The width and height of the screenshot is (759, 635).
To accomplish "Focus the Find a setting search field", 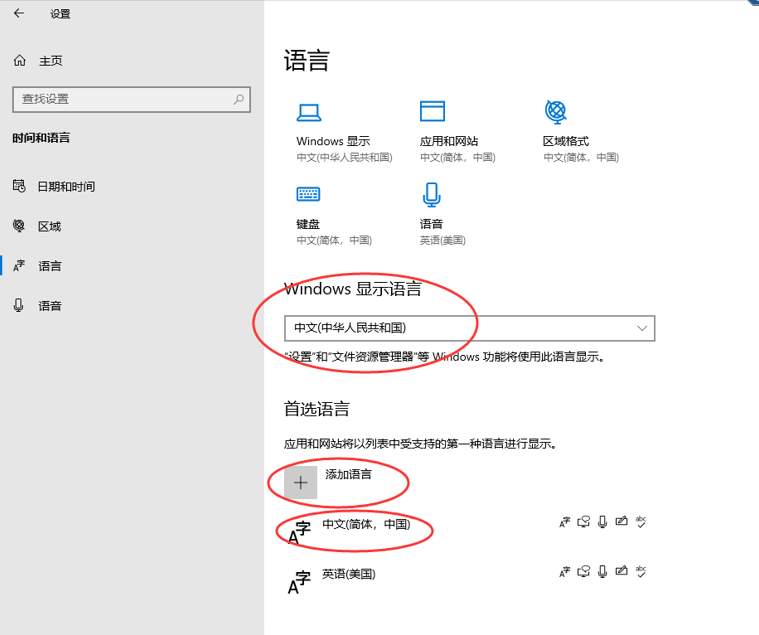I will pyautogui.click(x=120, y=99).
